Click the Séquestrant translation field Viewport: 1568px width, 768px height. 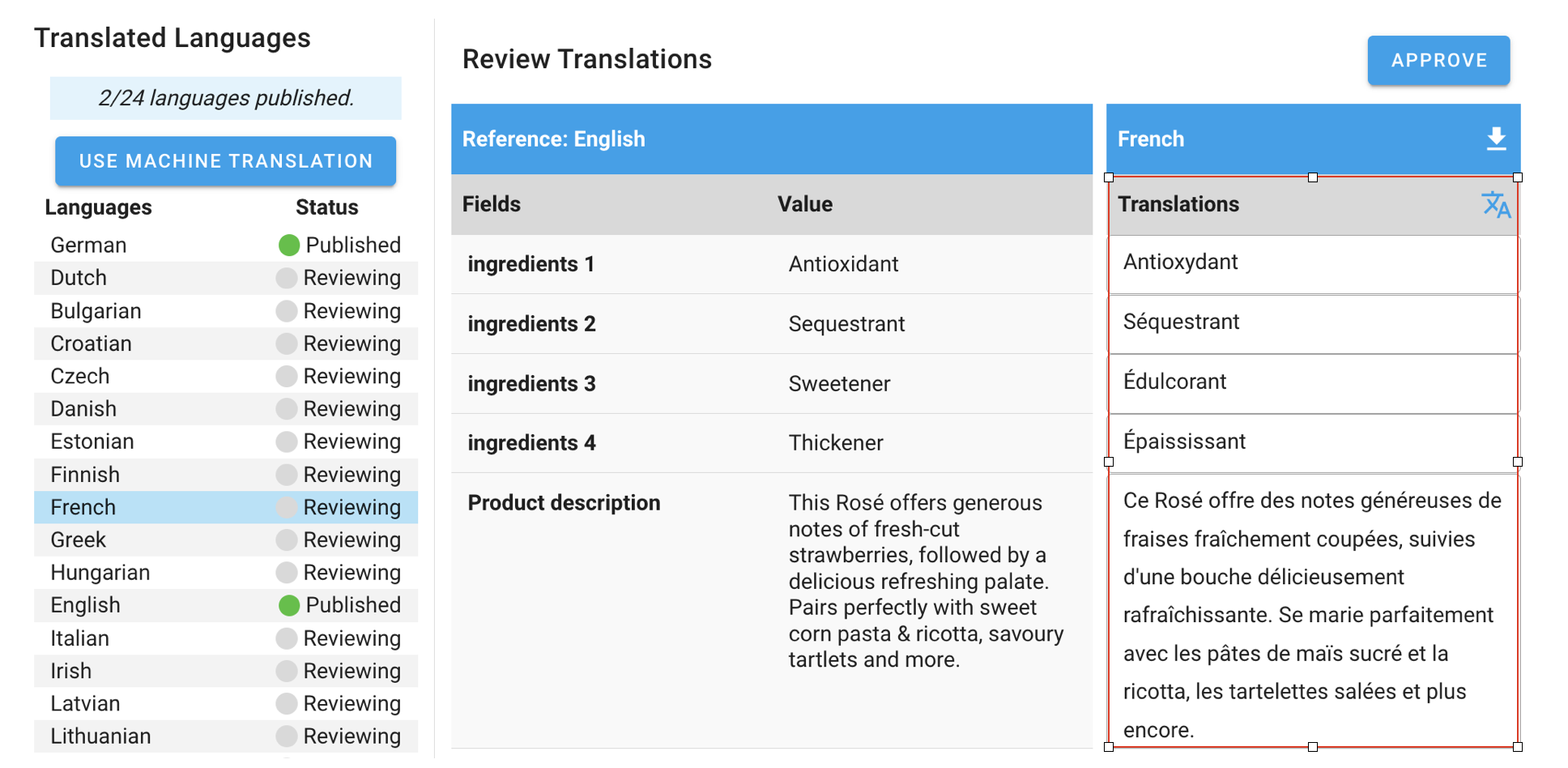pos(1312,322)
